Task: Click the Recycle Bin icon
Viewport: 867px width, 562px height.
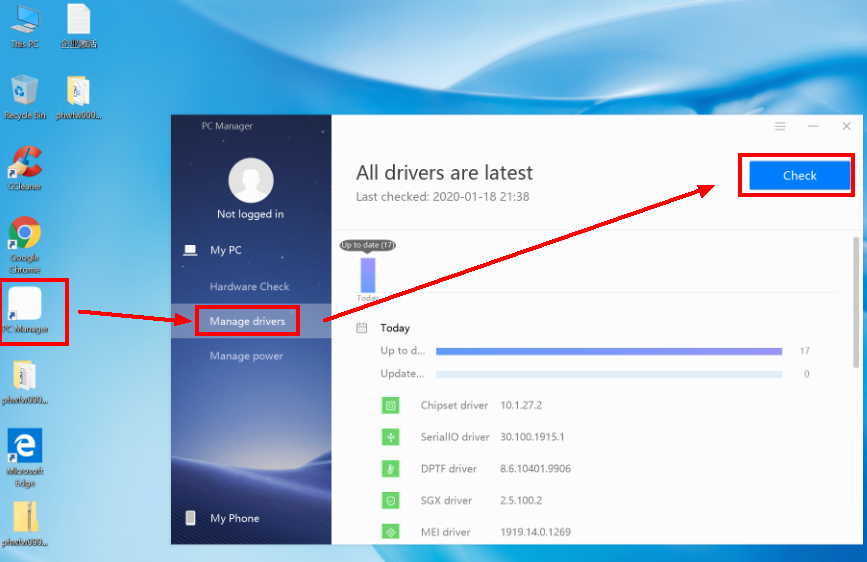Action: pos(24,91)
